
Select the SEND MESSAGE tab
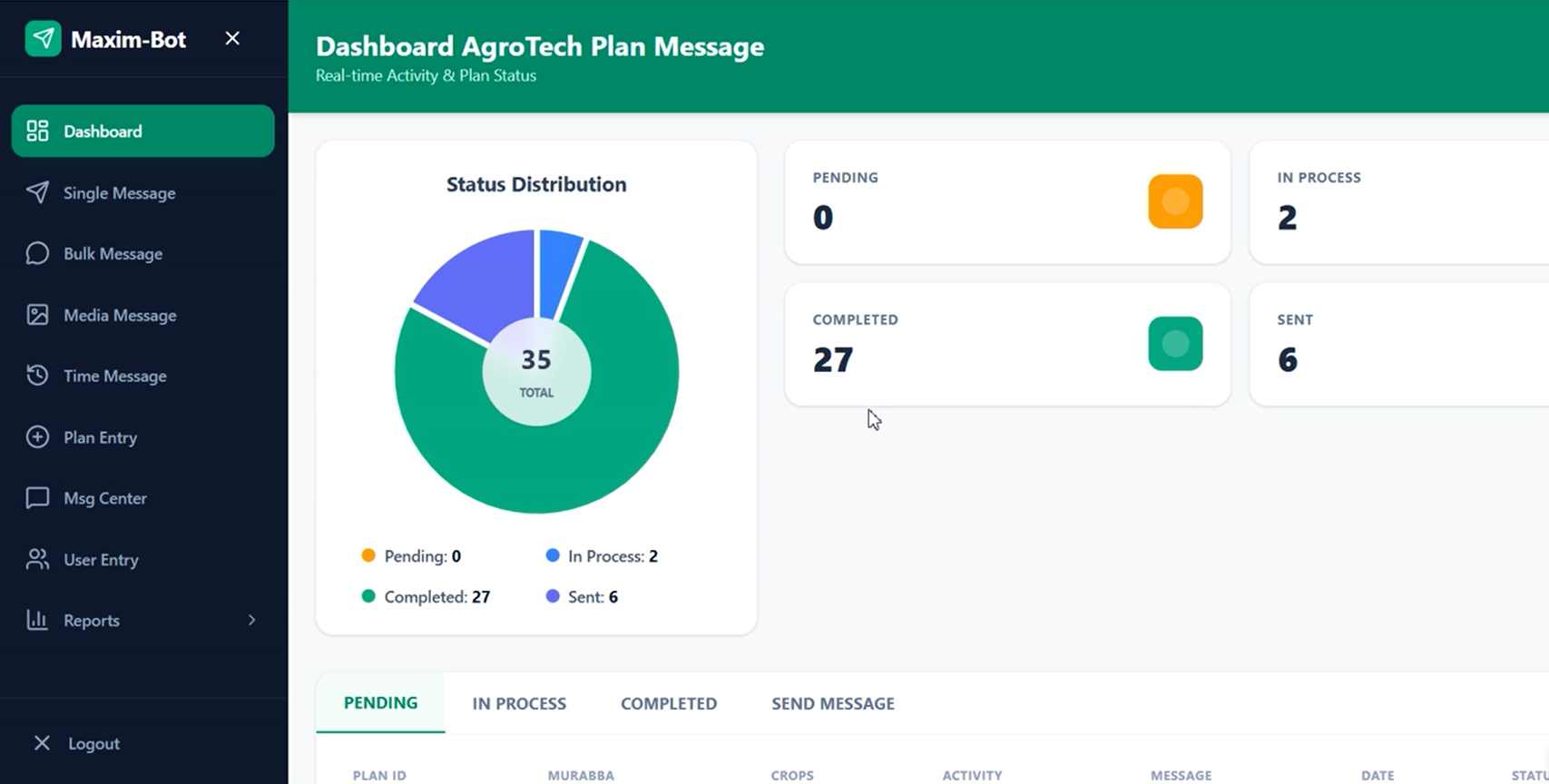832,703
